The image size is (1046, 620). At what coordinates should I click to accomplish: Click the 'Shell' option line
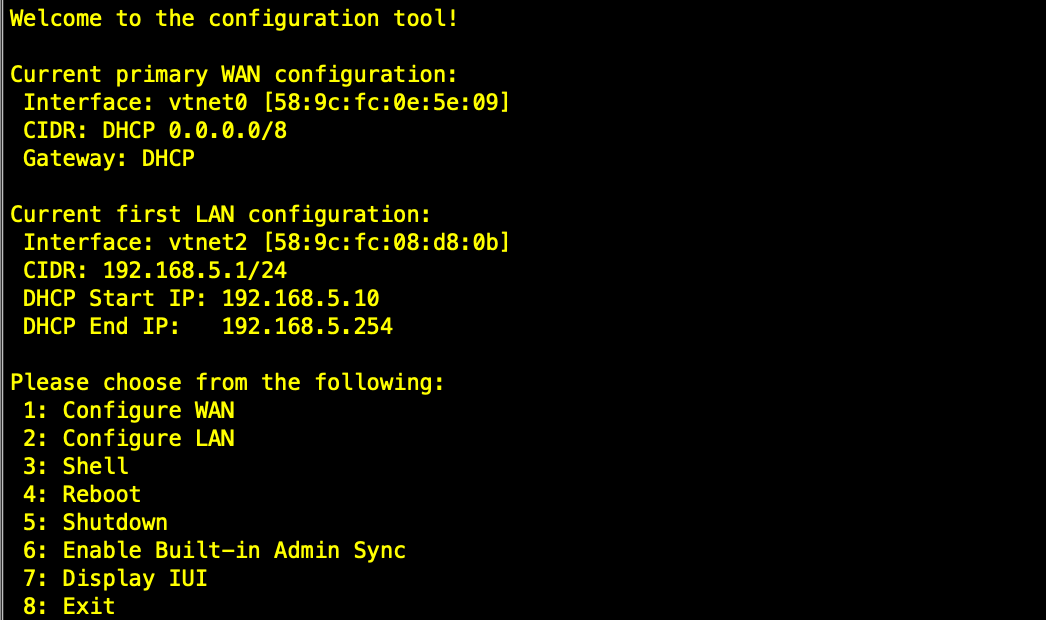[95, 466]
